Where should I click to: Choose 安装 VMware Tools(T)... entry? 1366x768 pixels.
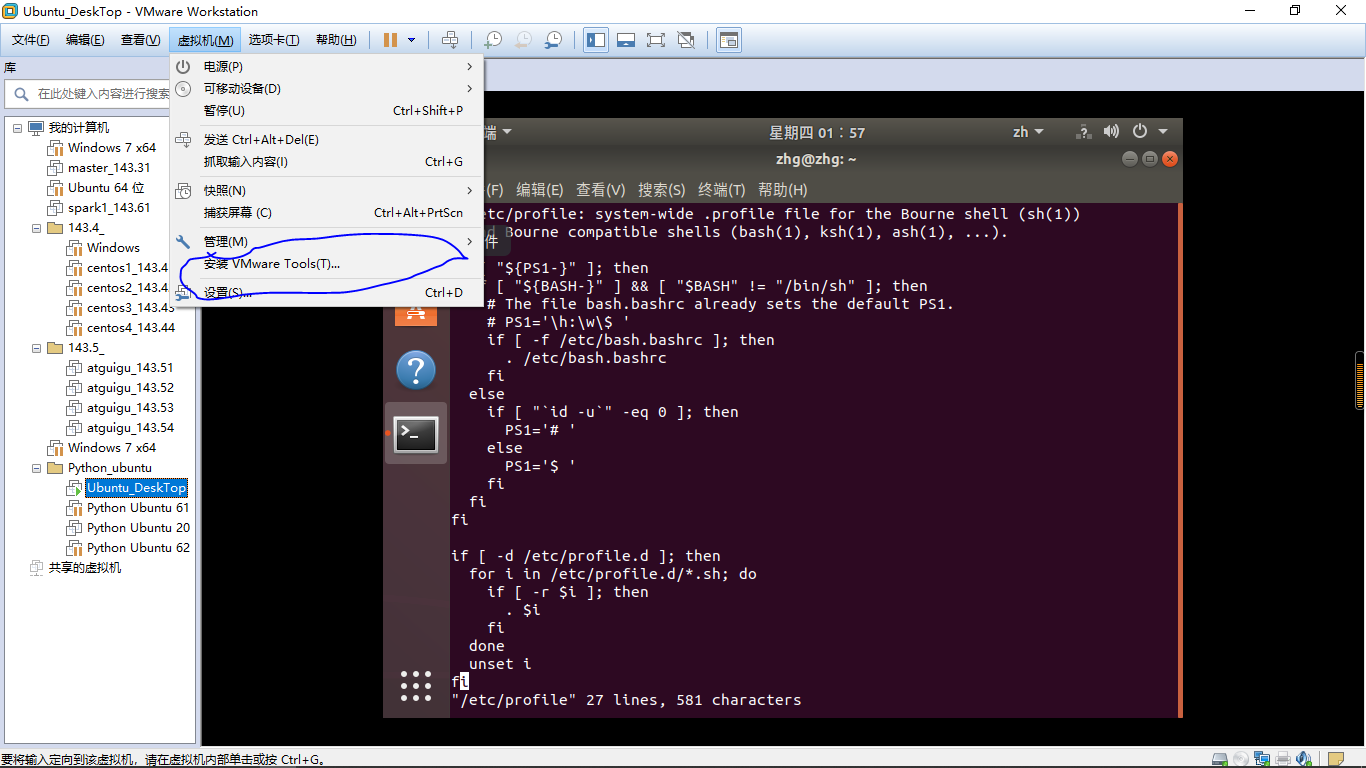tap(327, 264)
